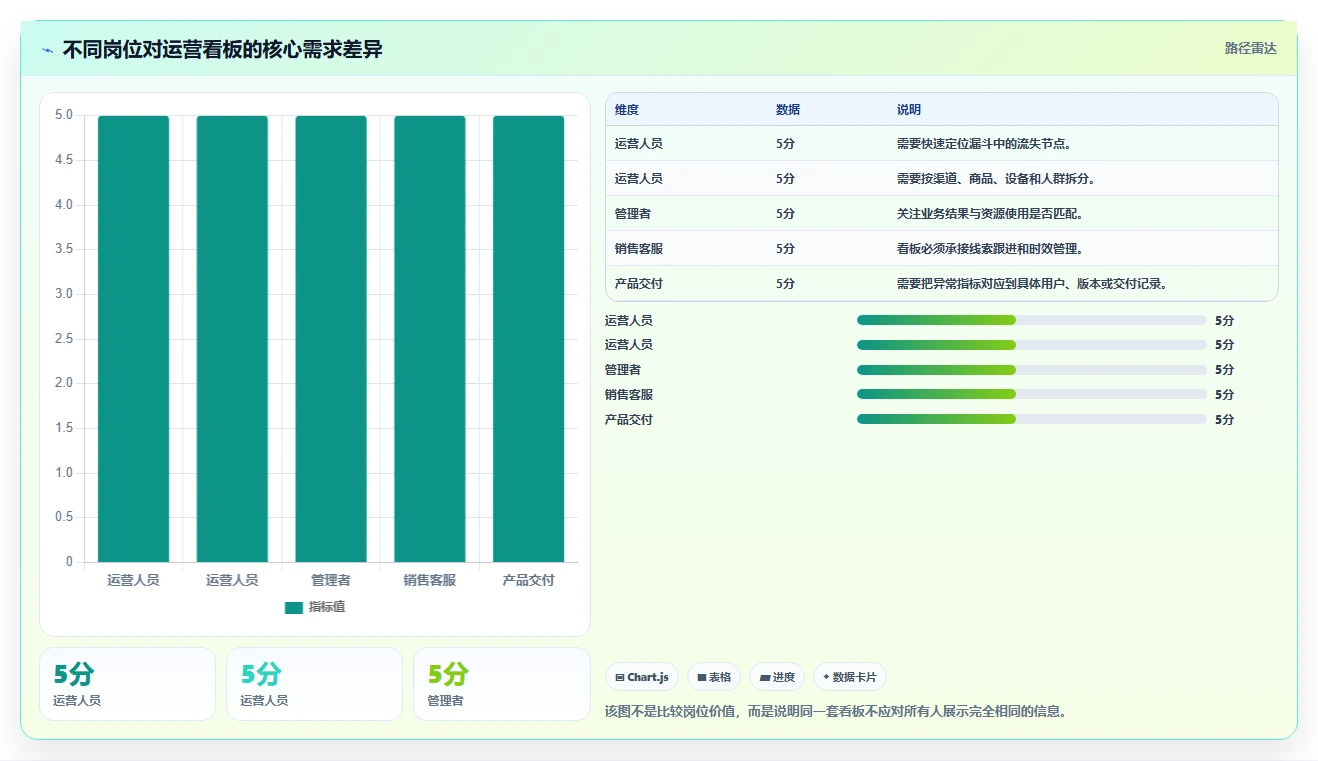Image resolution: width=1318 pixels, height=761 pixels.
Task: Select the cell 需要把异常指标对应到具体用户、版本或交付记录。
Action: (x=1035, y=284)
